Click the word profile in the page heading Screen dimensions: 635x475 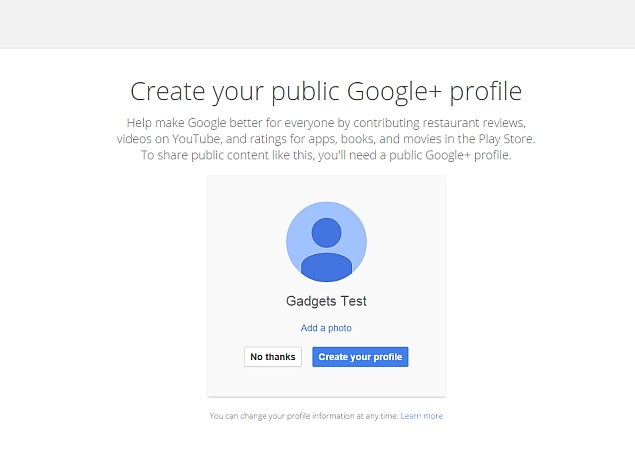point(486,92)
